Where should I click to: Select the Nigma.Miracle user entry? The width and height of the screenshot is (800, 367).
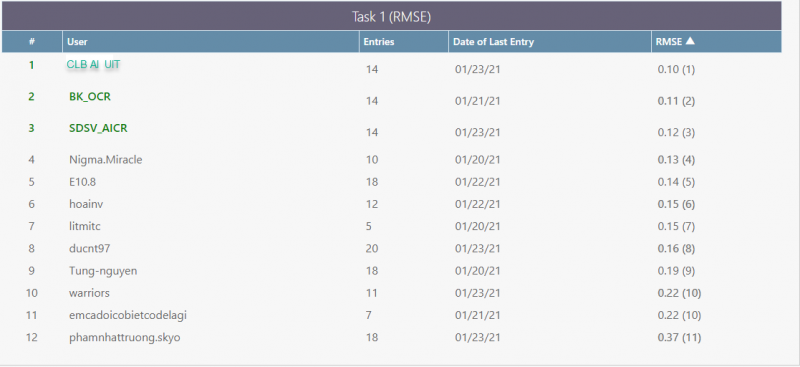106,160
